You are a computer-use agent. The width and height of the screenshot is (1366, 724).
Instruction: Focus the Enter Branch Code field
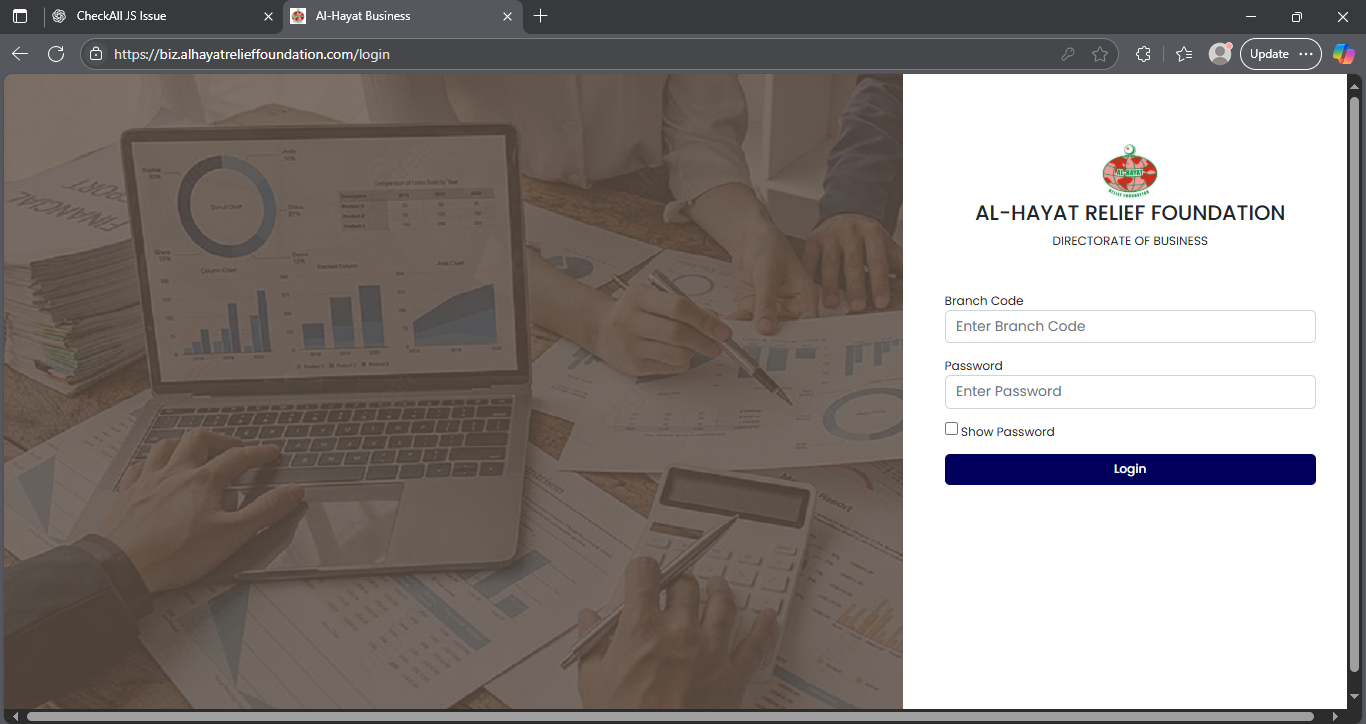[1129, 326]
